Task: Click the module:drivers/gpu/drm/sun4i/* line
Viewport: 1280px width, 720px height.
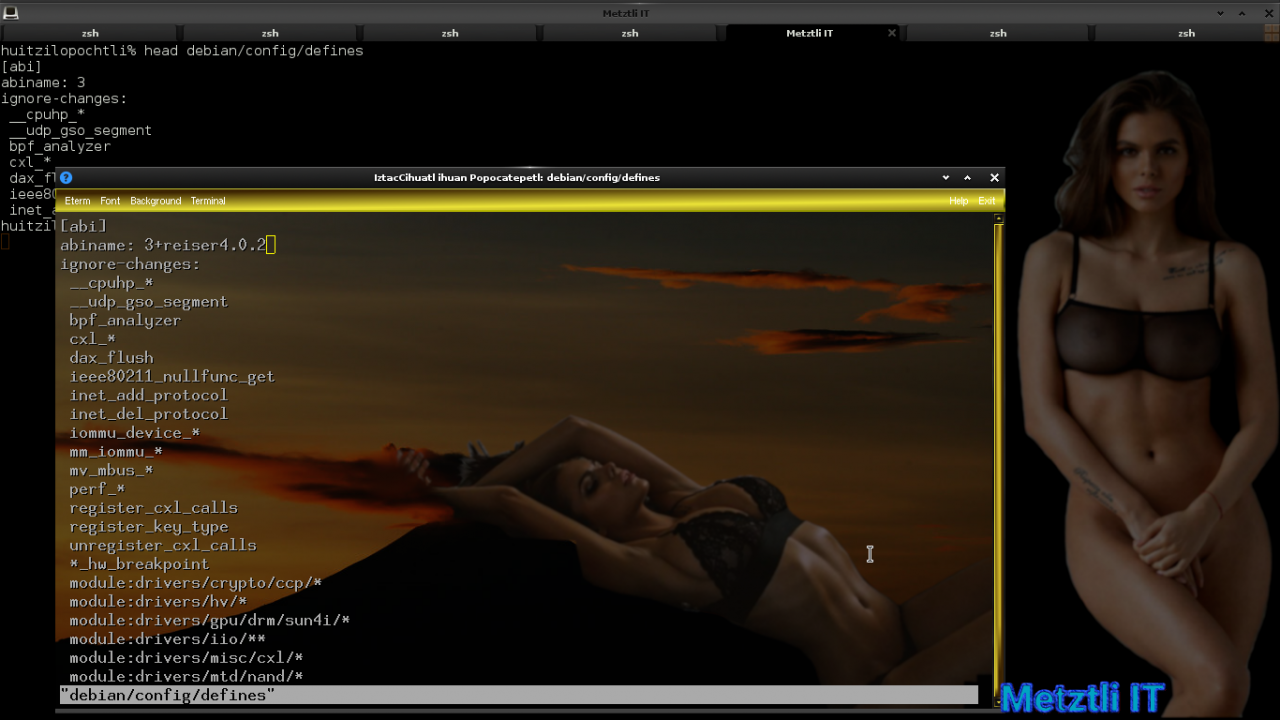Action: (209, 620)
